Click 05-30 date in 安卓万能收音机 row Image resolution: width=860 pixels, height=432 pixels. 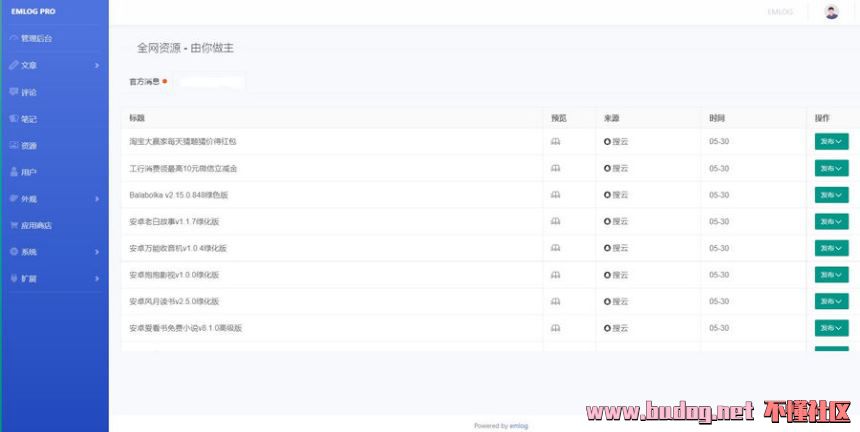click(718, 248)
